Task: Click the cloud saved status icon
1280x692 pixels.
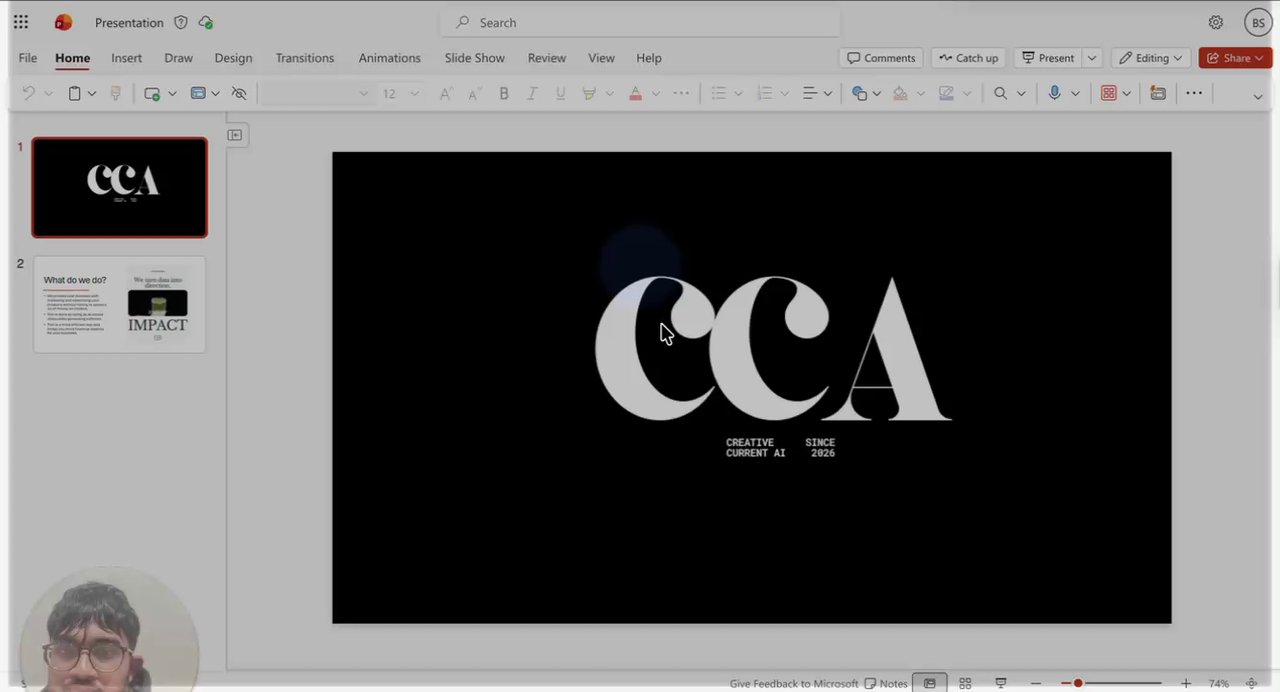Action: (x=206, y=22)
